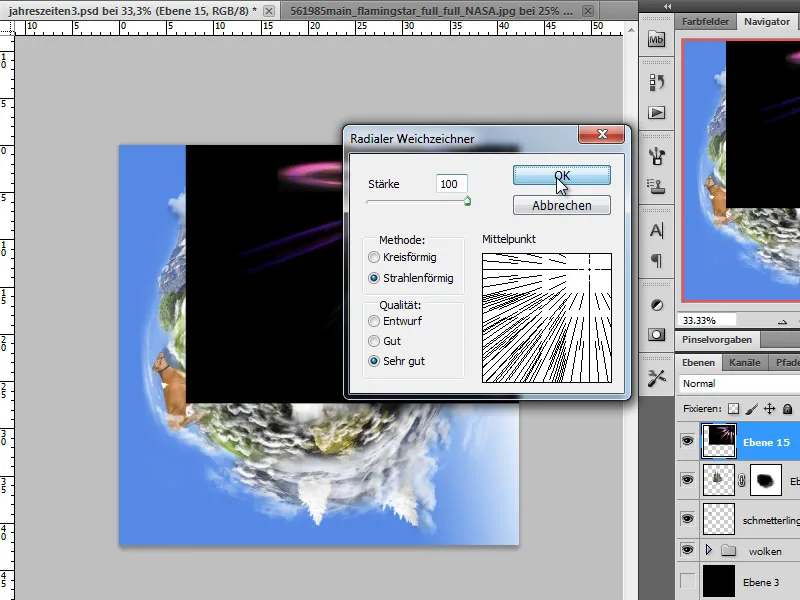This screenshot has height=600, width=800.
Task: Switch to the Pfade tab
Action: tap(786, 363)
